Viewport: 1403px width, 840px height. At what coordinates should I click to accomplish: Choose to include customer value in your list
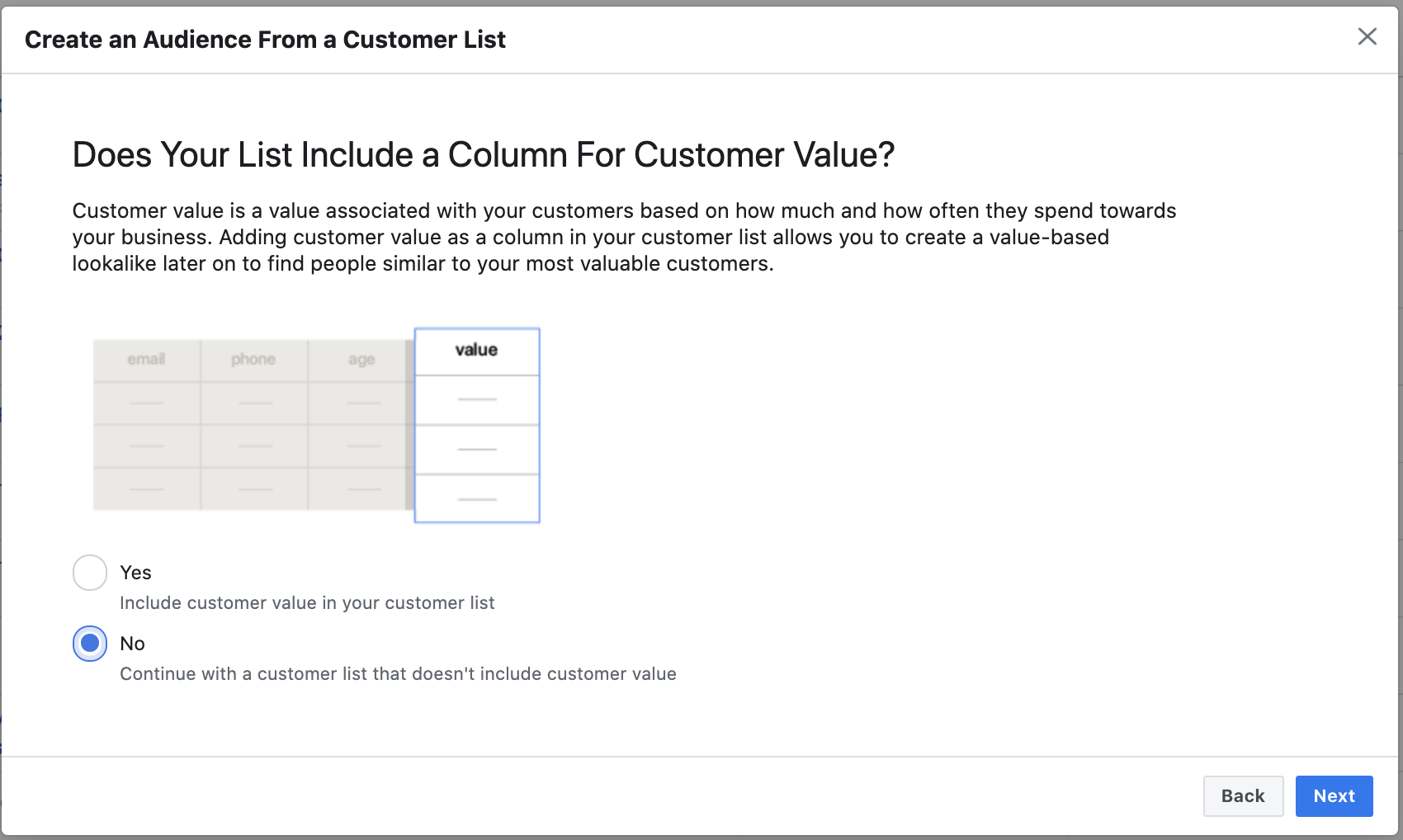(89, 572)
